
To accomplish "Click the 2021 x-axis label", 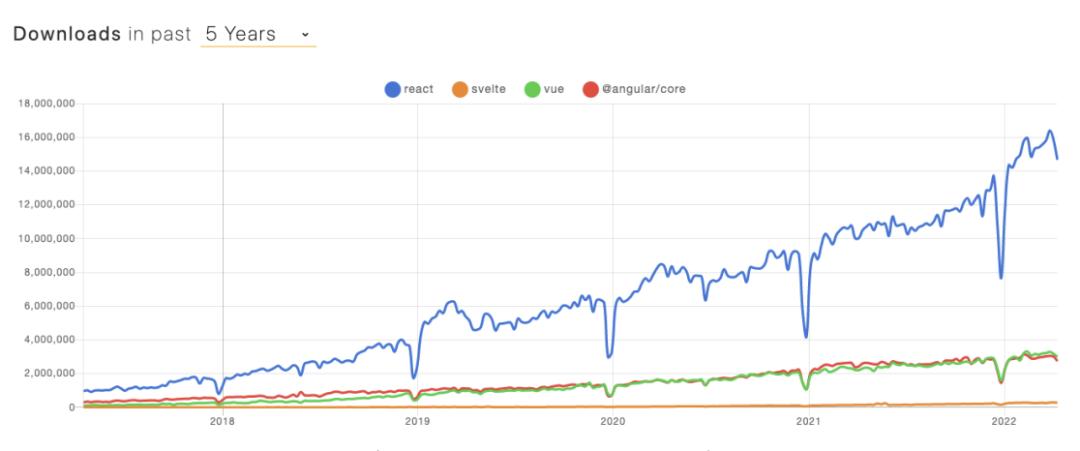I will [807, 423].
